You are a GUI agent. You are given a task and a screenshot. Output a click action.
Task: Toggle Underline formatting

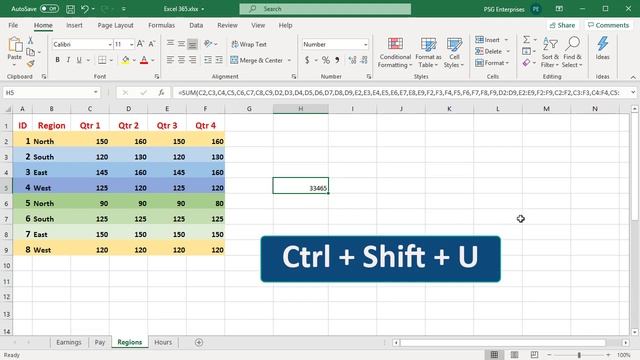[79, 60]
